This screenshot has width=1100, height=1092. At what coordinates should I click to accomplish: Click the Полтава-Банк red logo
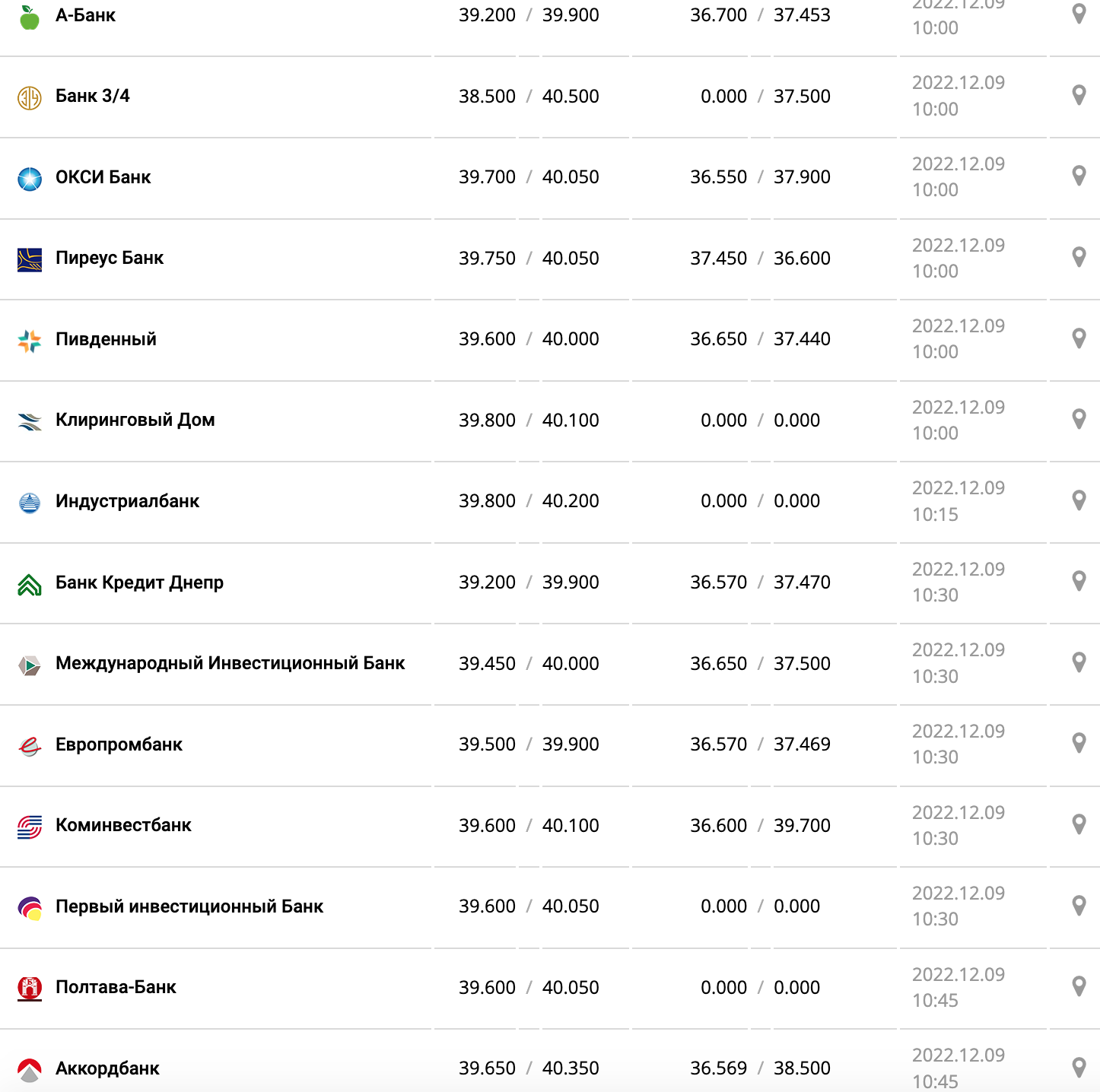30,989
